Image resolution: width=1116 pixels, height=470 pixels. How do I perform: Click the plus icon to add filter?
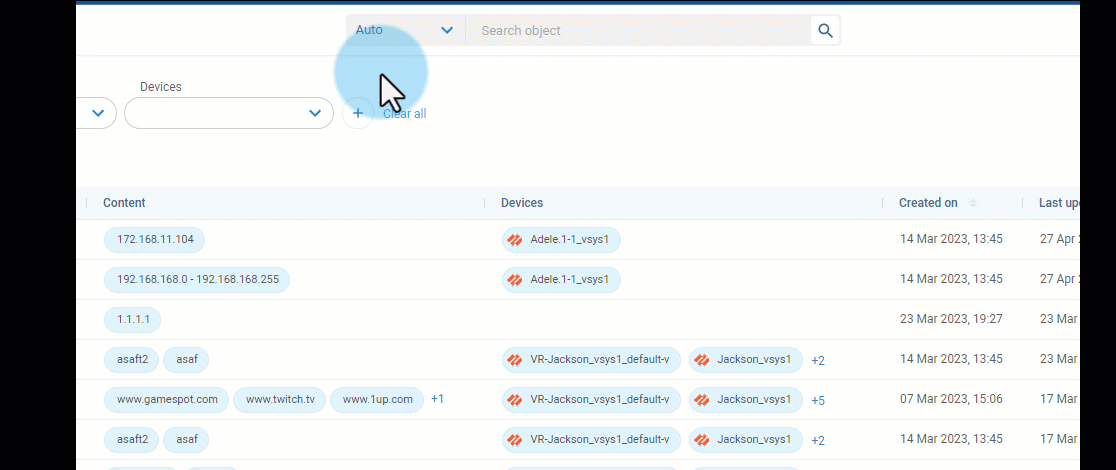358,113
